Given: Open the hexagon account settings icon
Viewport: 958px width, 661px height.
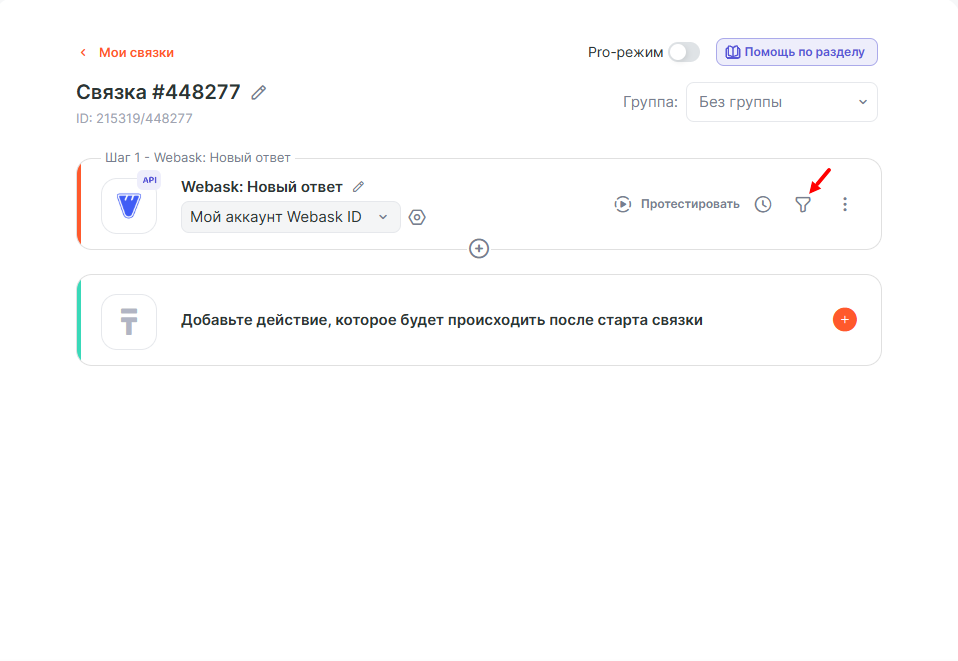Looking at the screenshot, I should [x=417, y=217].
